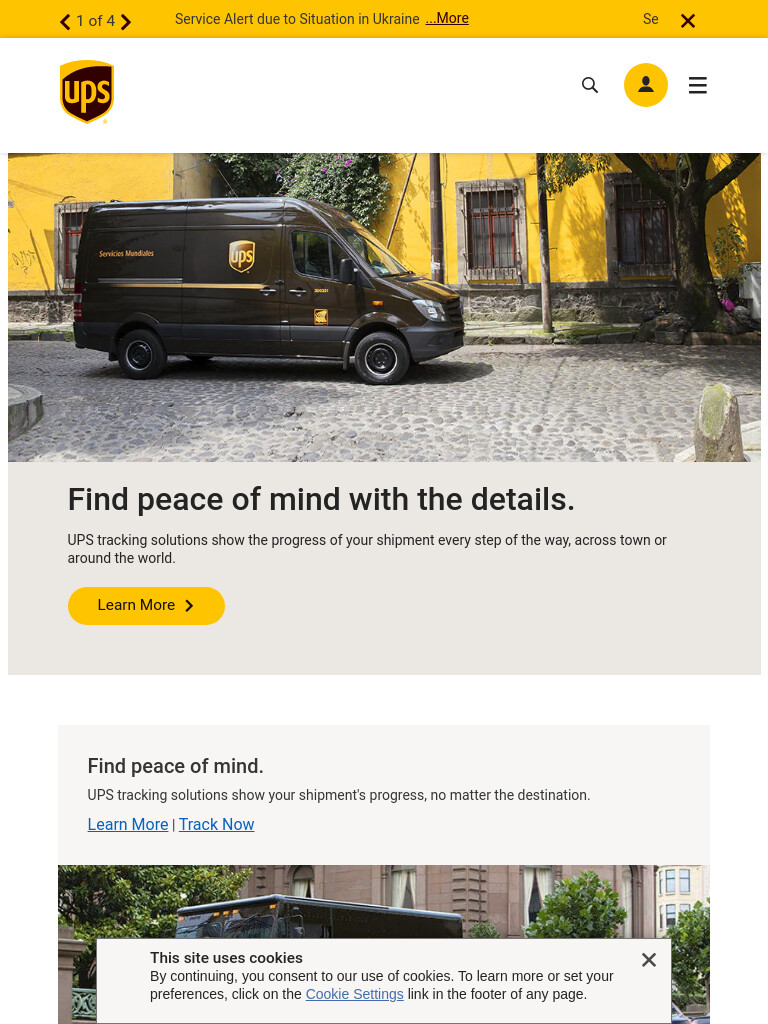Click the Service Alert Ukraine text
Screen dimensions: 768x1024
pos(296,19)
